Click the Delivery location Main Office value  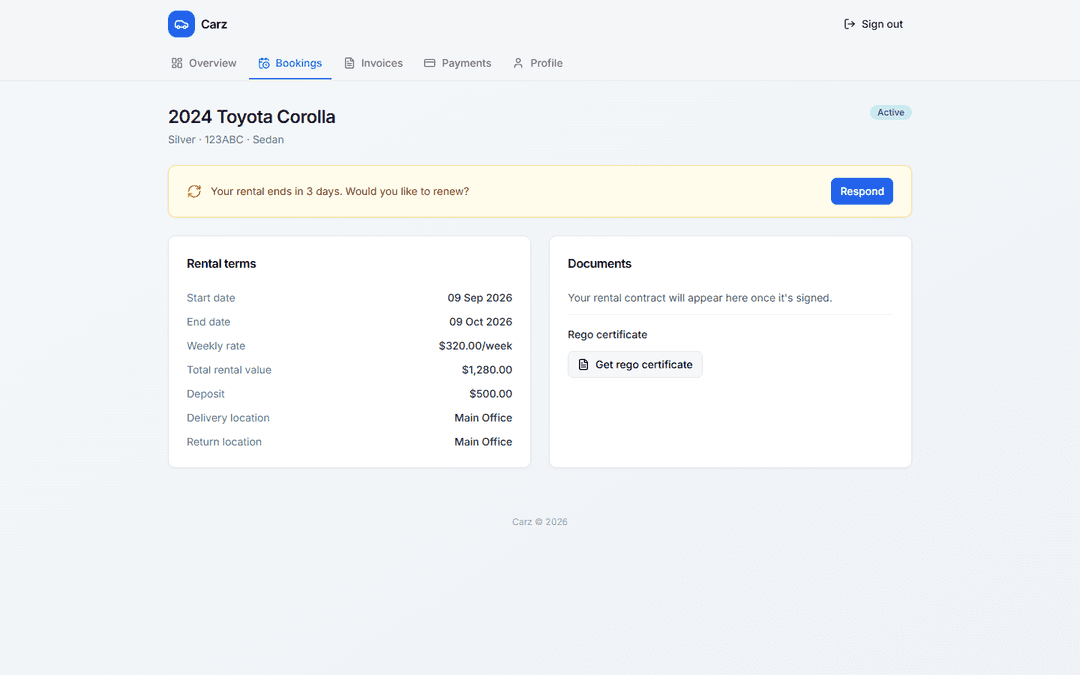(x=484, y=418)
